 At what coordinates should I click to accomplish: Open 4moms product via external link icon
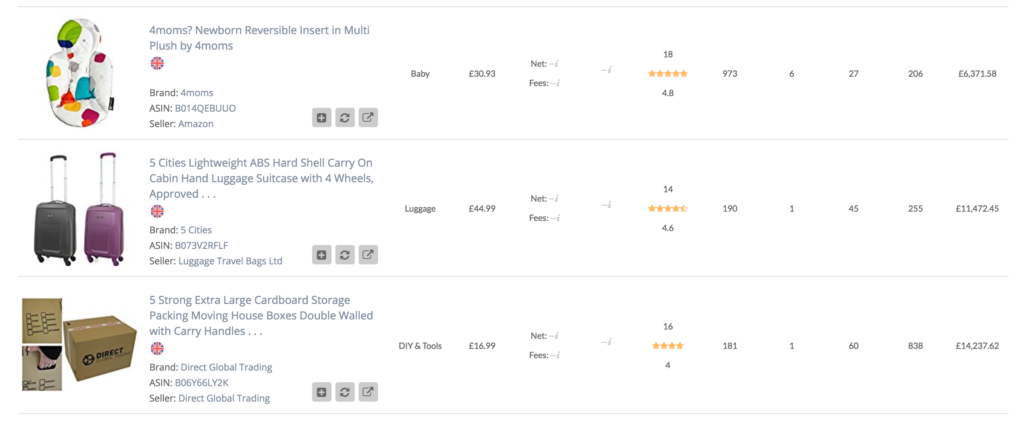pos(368,118)
